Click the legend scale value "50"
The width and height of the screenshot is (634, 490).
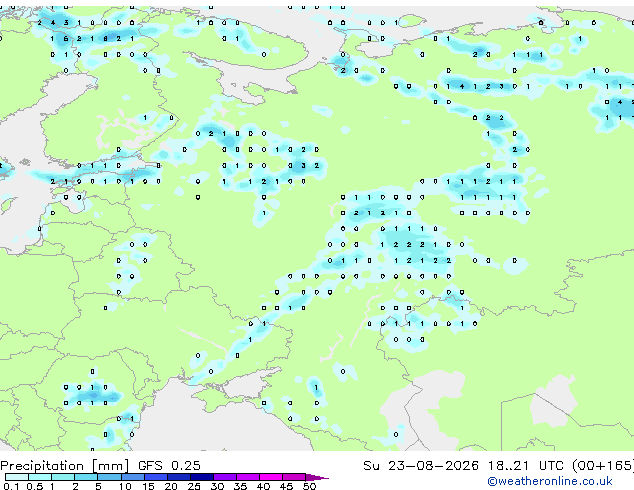[309, 486]
